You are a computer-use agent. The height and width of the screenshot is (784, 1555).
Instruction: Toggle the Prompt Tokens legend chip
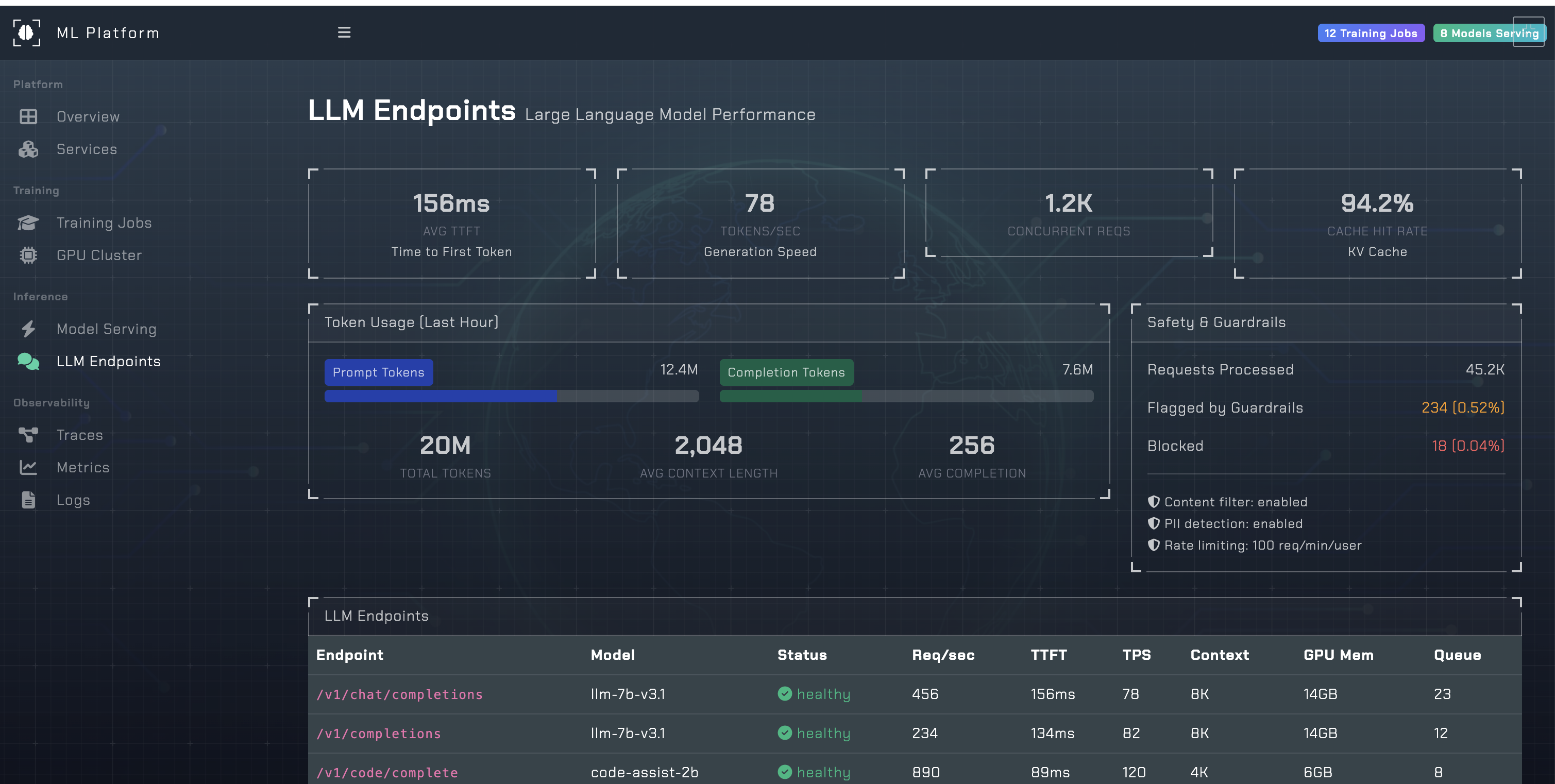[x=379, y=372]
